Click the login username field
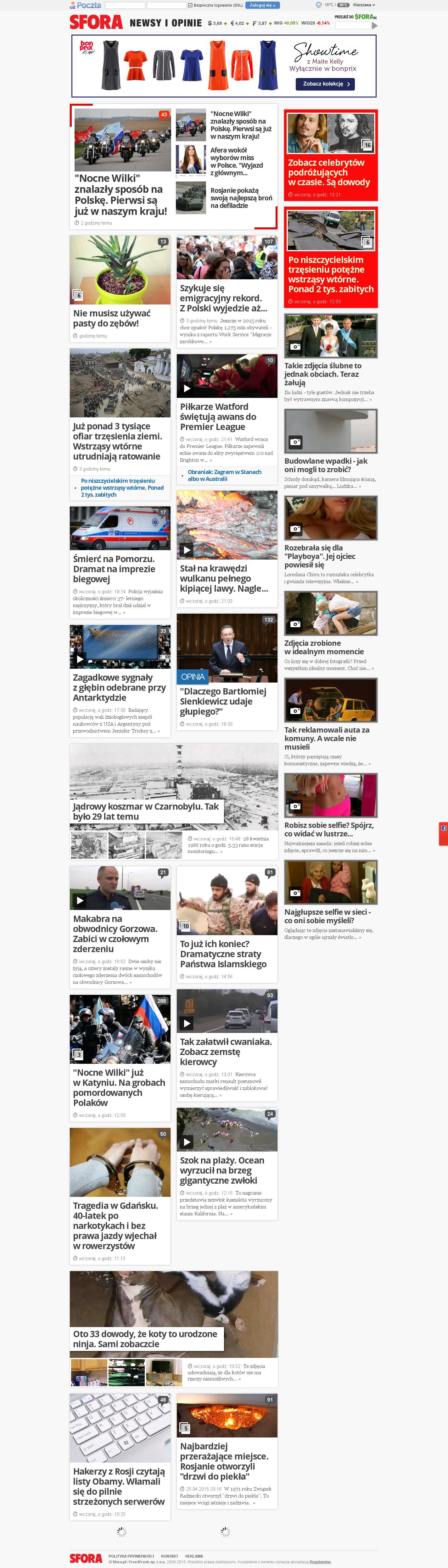Image resolution: width=448 pixels, height=1568 pixels. tap(126, 5)
